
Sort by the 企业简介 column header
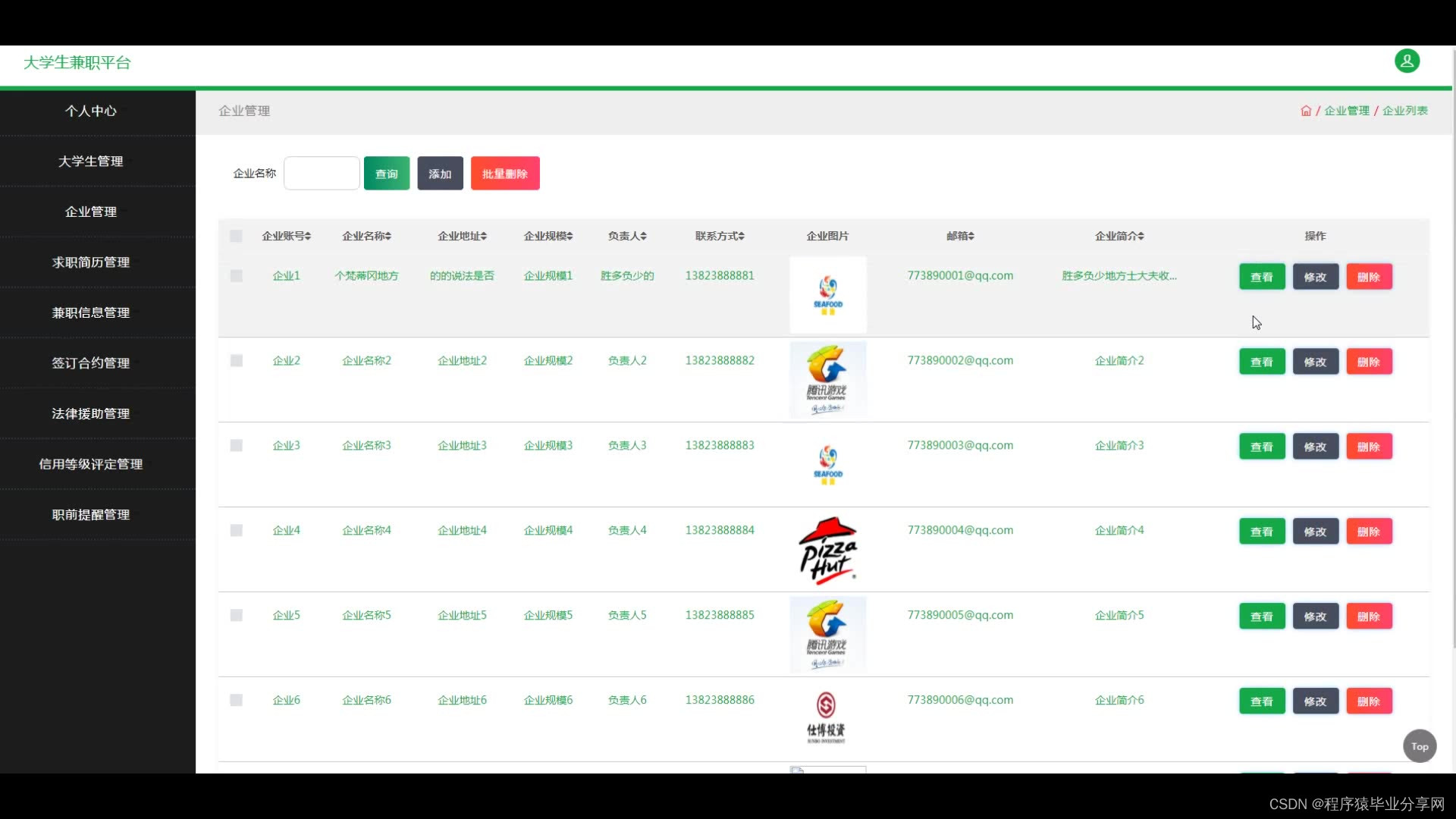[1119, 237]
